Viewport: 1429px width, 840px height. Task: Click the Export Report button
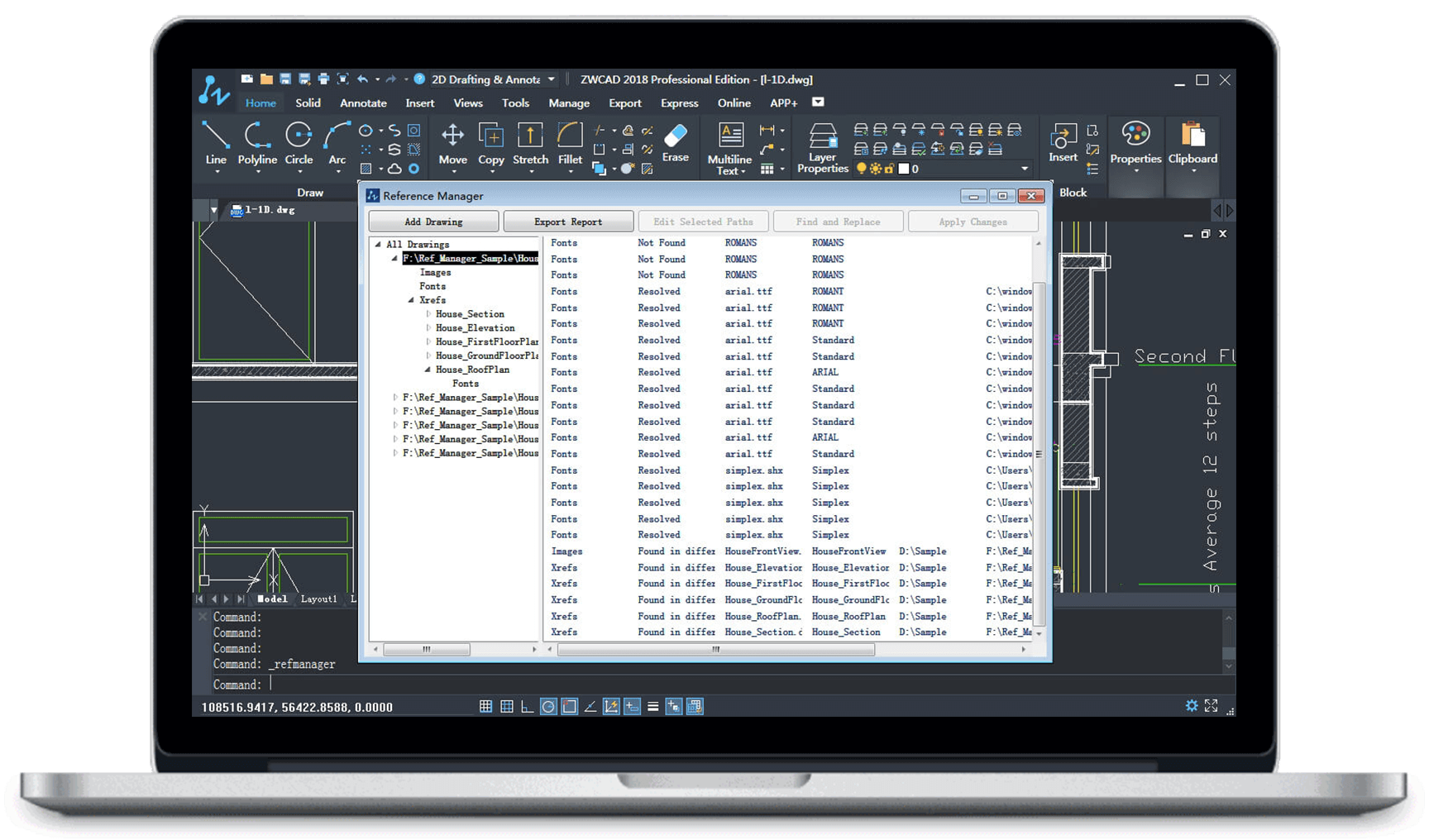click(x=568, y=222)
